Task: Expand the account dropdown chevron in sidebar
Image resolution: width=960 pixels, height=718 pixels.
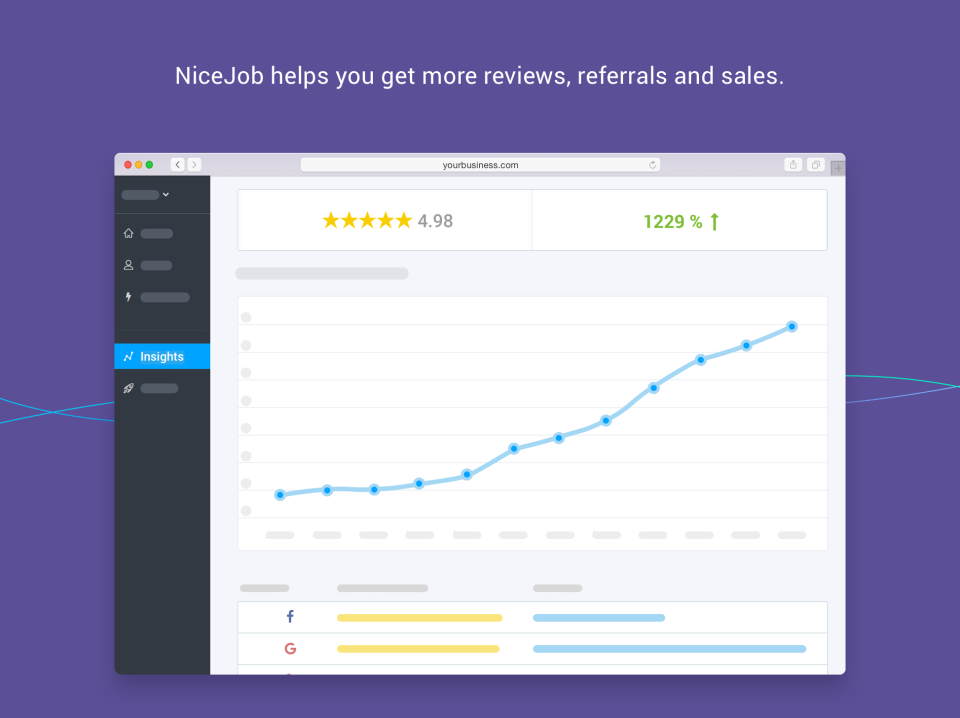Action: (166, 195)
